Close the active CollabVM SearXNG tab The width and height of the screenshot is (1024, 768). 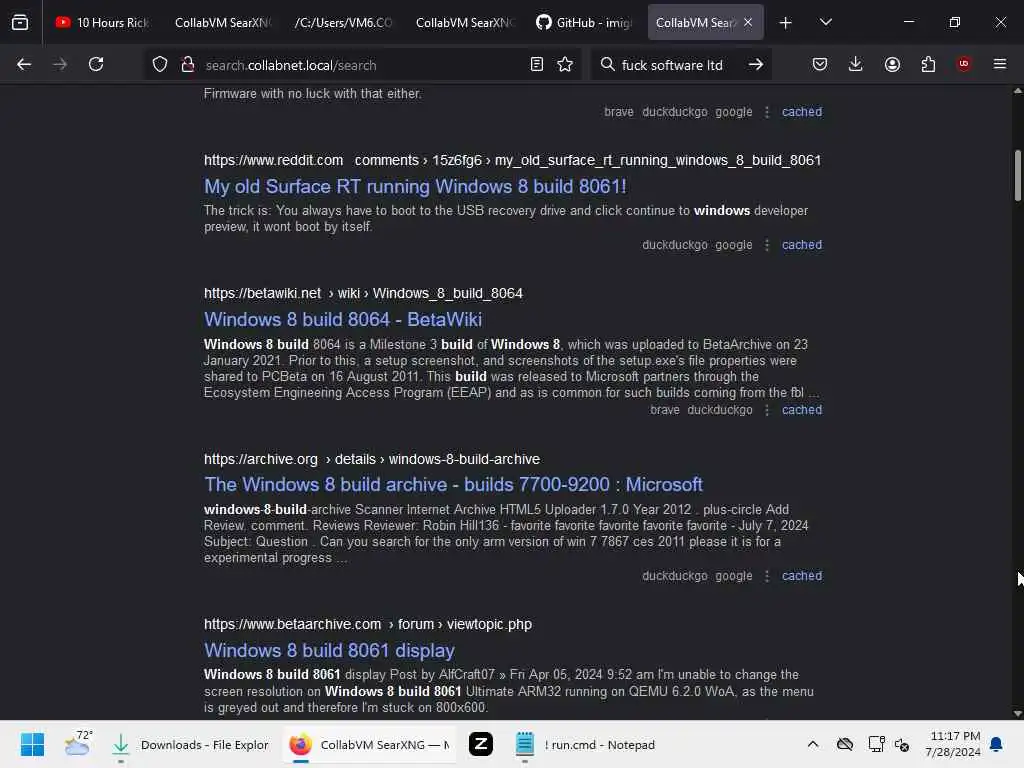[748, 22]
